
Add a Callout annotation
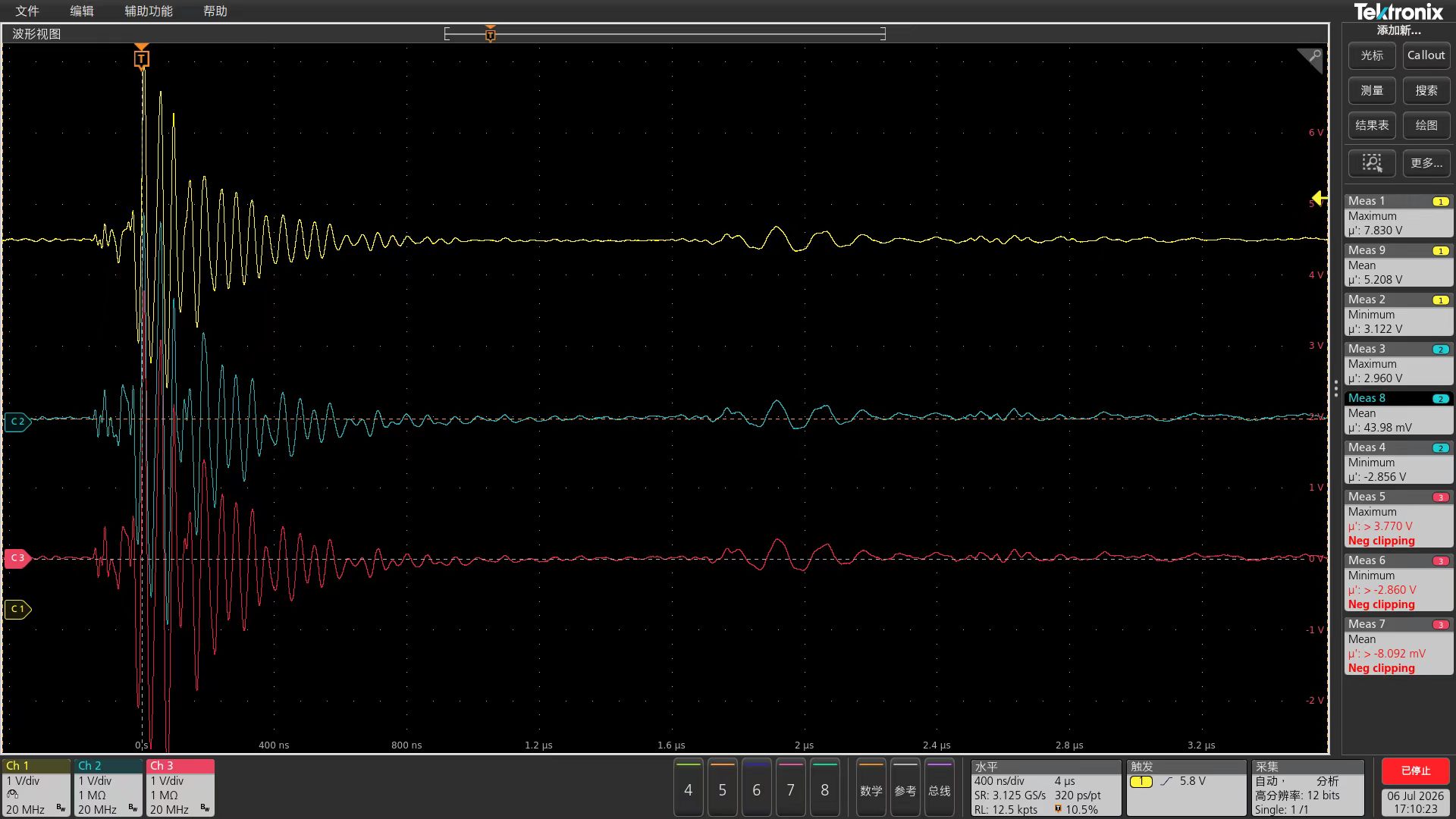coord(1426,55)
